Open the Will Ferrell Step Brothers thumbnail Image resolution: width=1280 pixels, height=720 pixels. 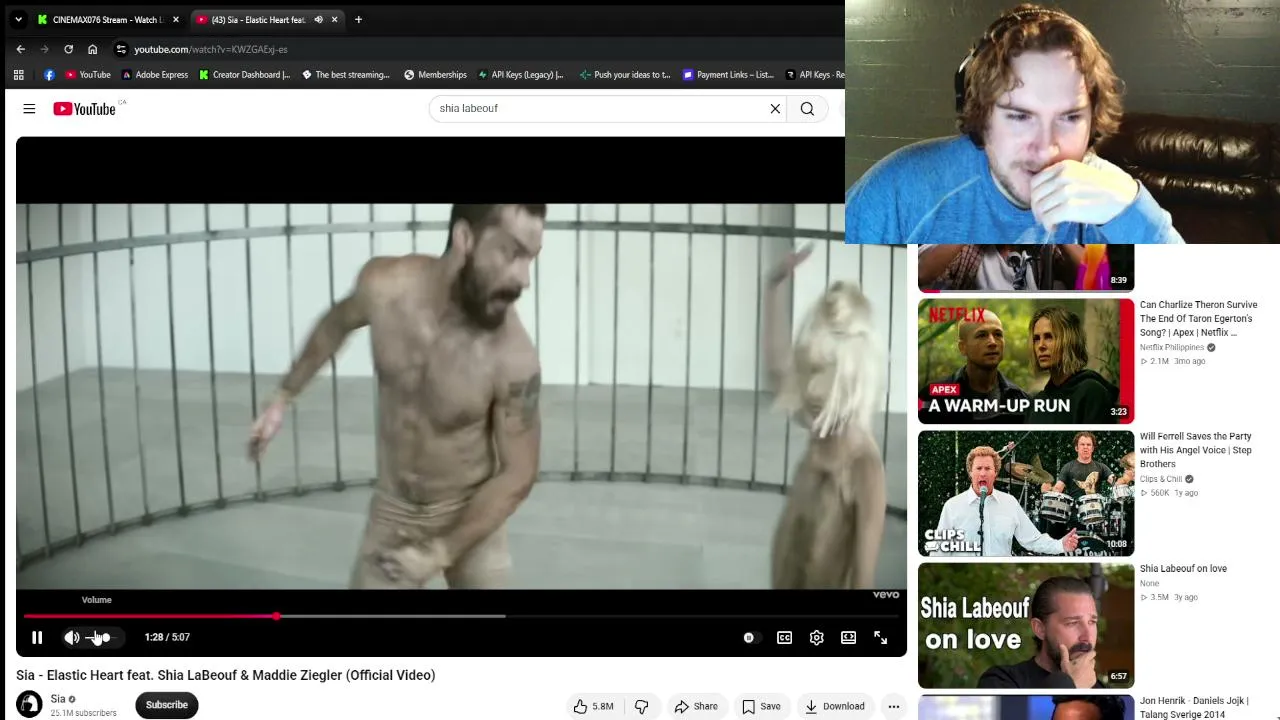[1026, 493]
